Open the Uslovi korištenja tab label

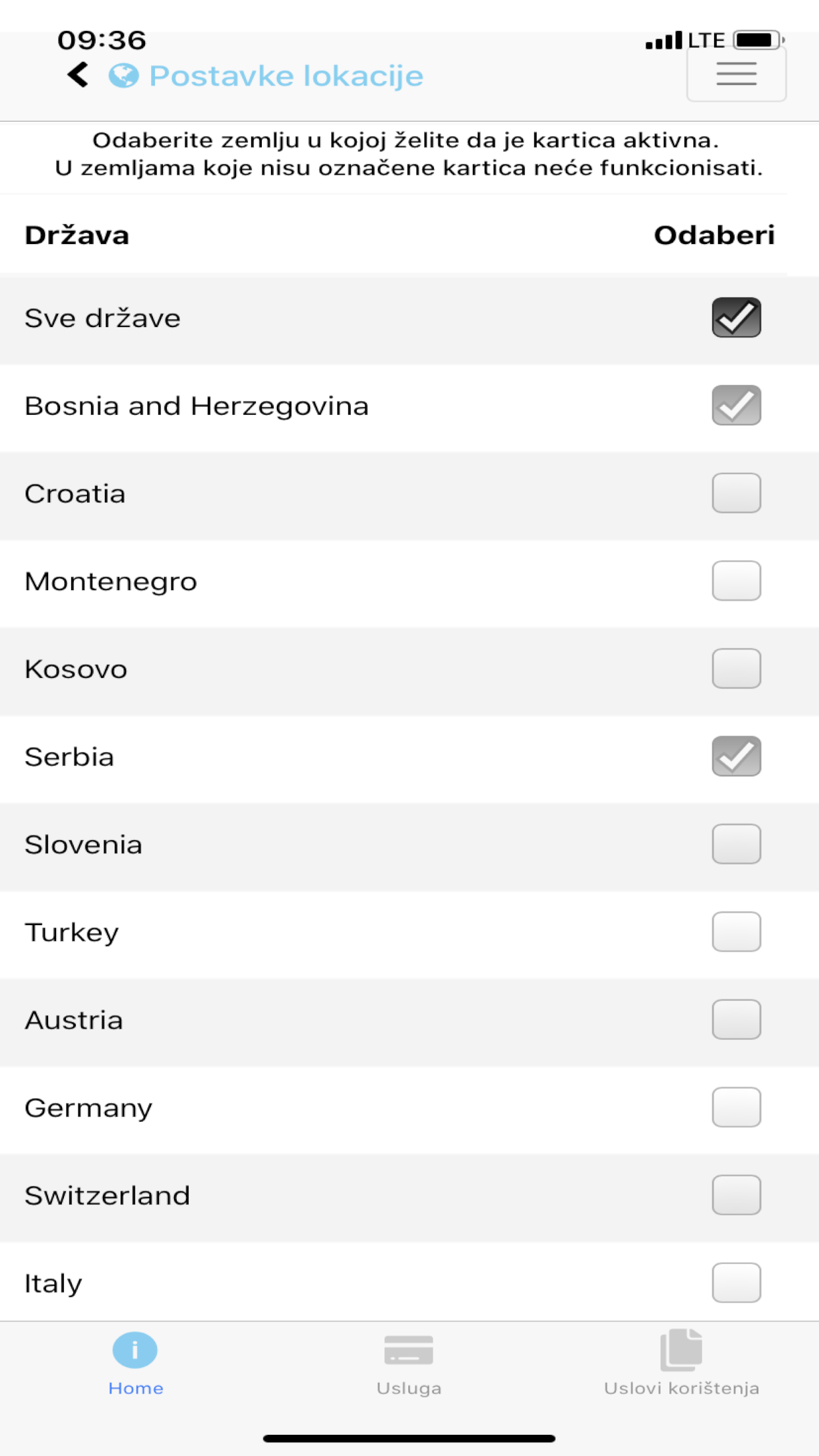[x=681, y=1388]
